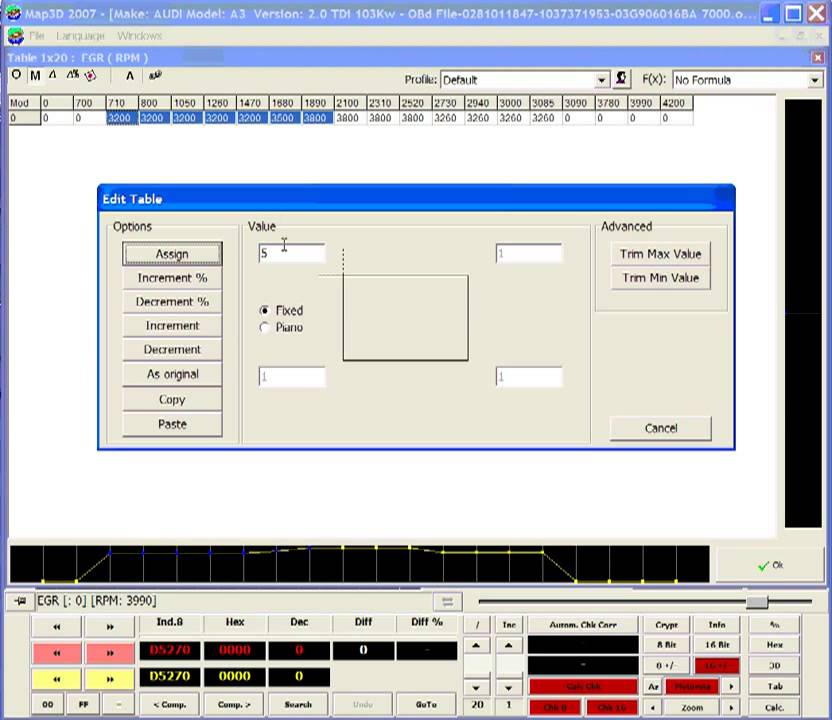The height and width of the screenshot is (720, 832).
Task: Click the red forward arrows button
Action: pyautogui.click(x=110, y=653)
